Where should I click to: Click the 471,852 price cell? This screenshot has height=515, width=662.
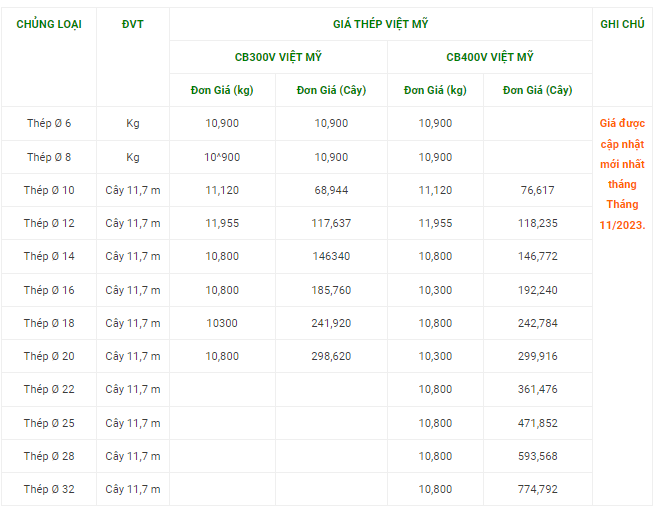coord(538,423)
